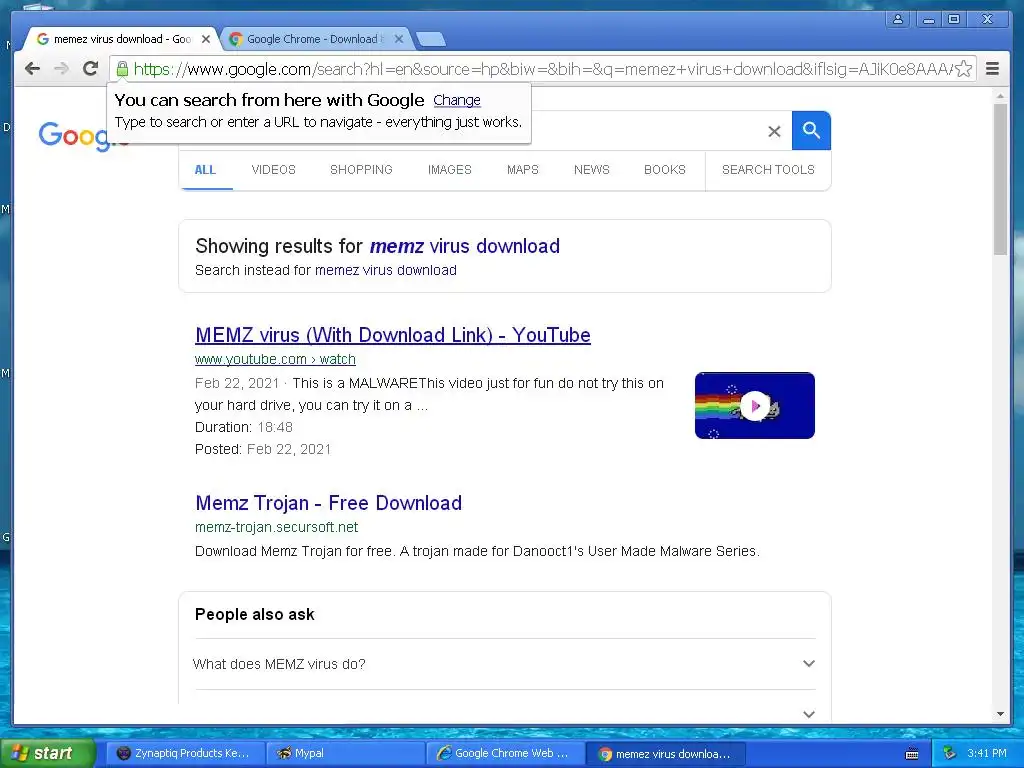Click the memz-trojan.securssoft.net URL text

click(276, 527)
